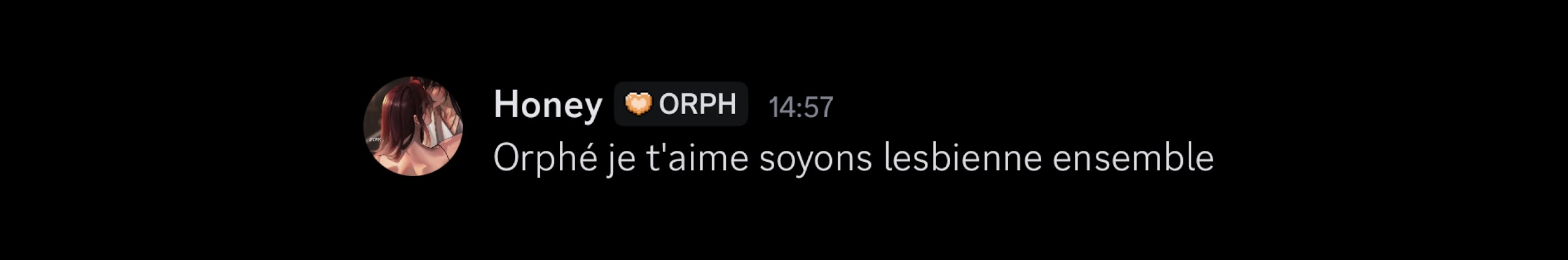
Task: Click the message line from Honey
Action: click(854, 159)
